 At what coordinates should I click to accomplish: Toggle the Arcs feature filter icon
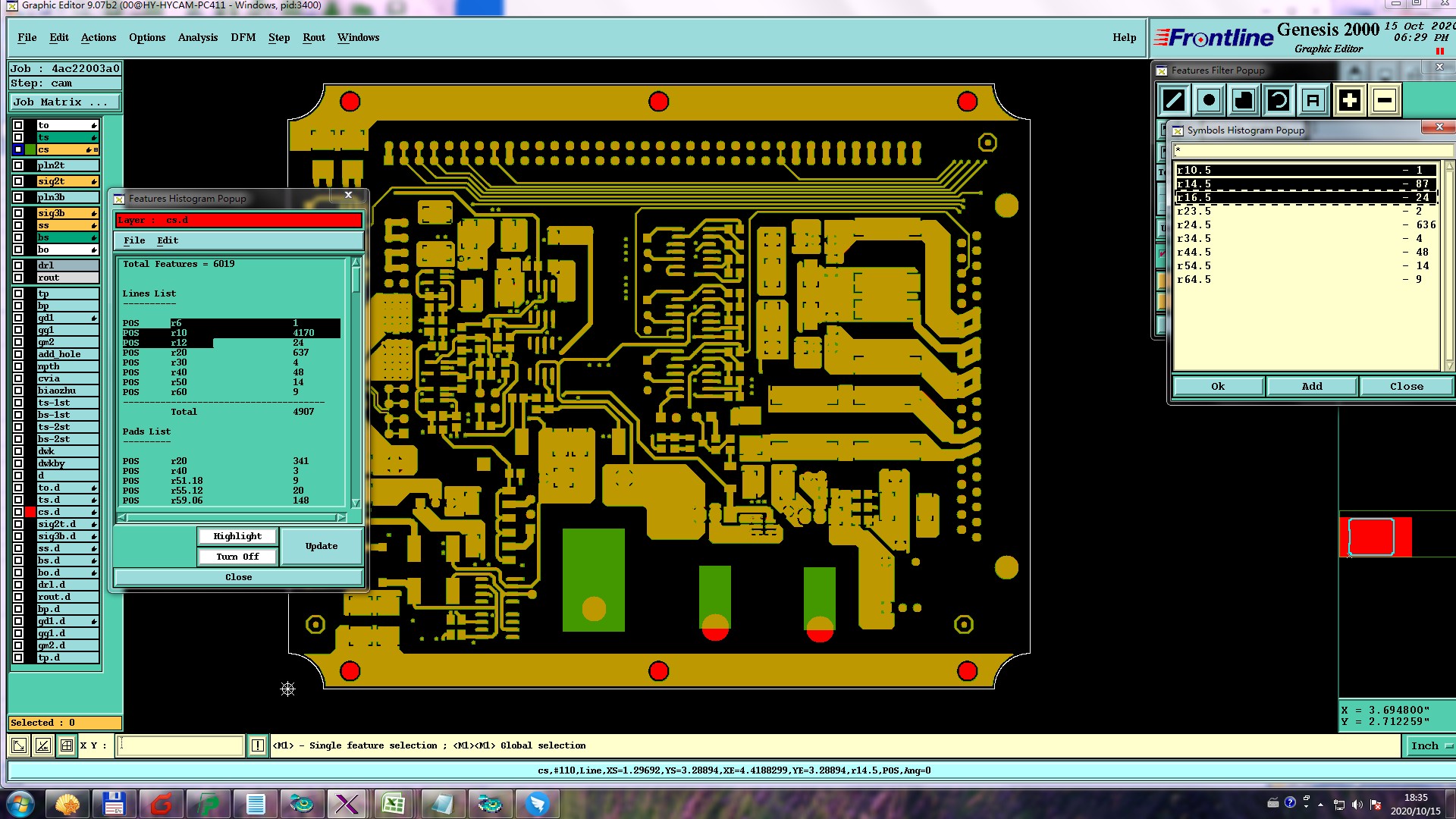[x=1279, y=100]
